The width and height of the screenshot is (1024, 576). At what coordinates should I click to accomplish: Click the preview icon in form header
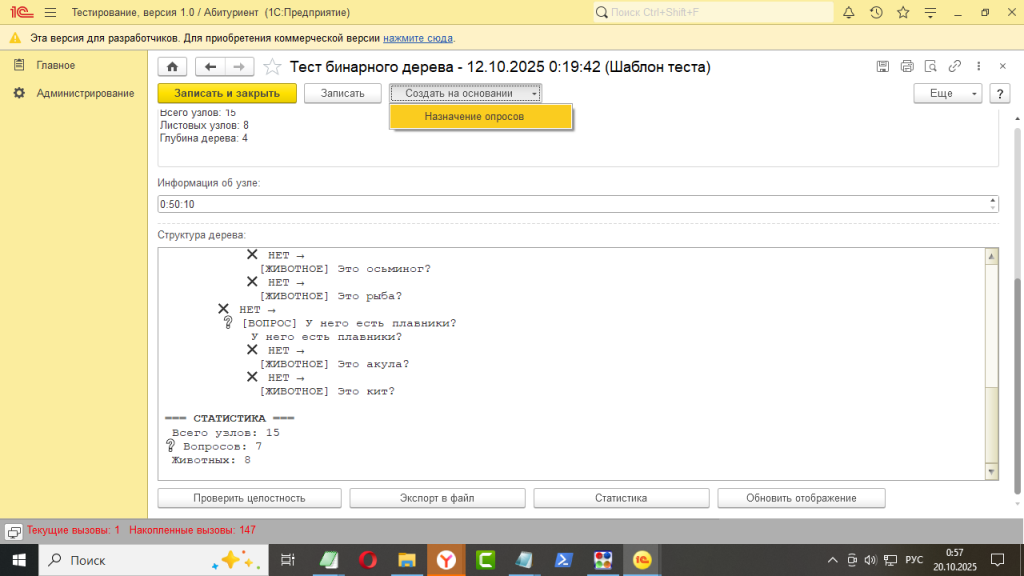click(x=931, y=66)
